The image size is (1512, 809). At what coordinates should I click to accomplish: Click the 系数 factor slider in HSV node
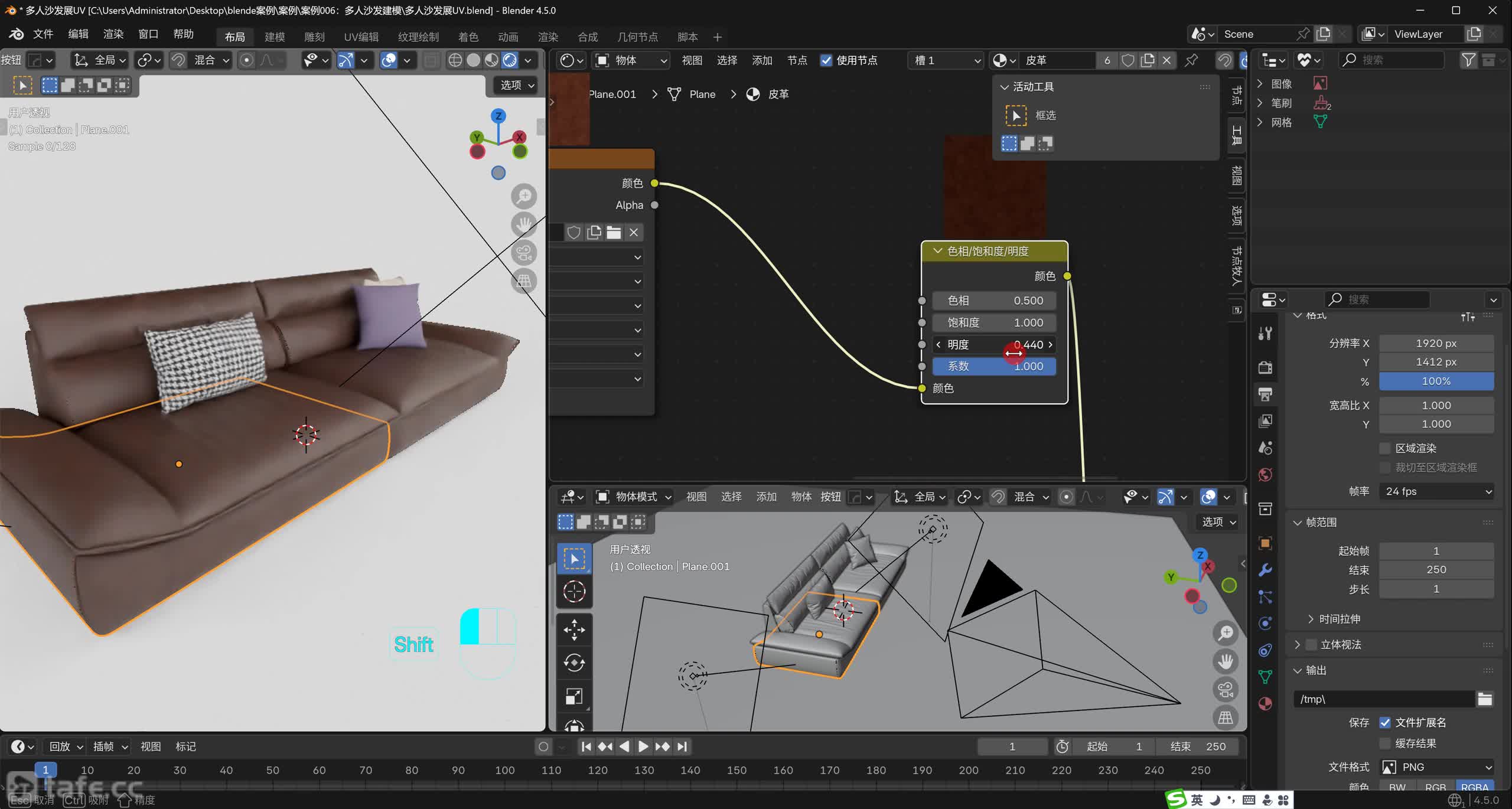point(994,366)
